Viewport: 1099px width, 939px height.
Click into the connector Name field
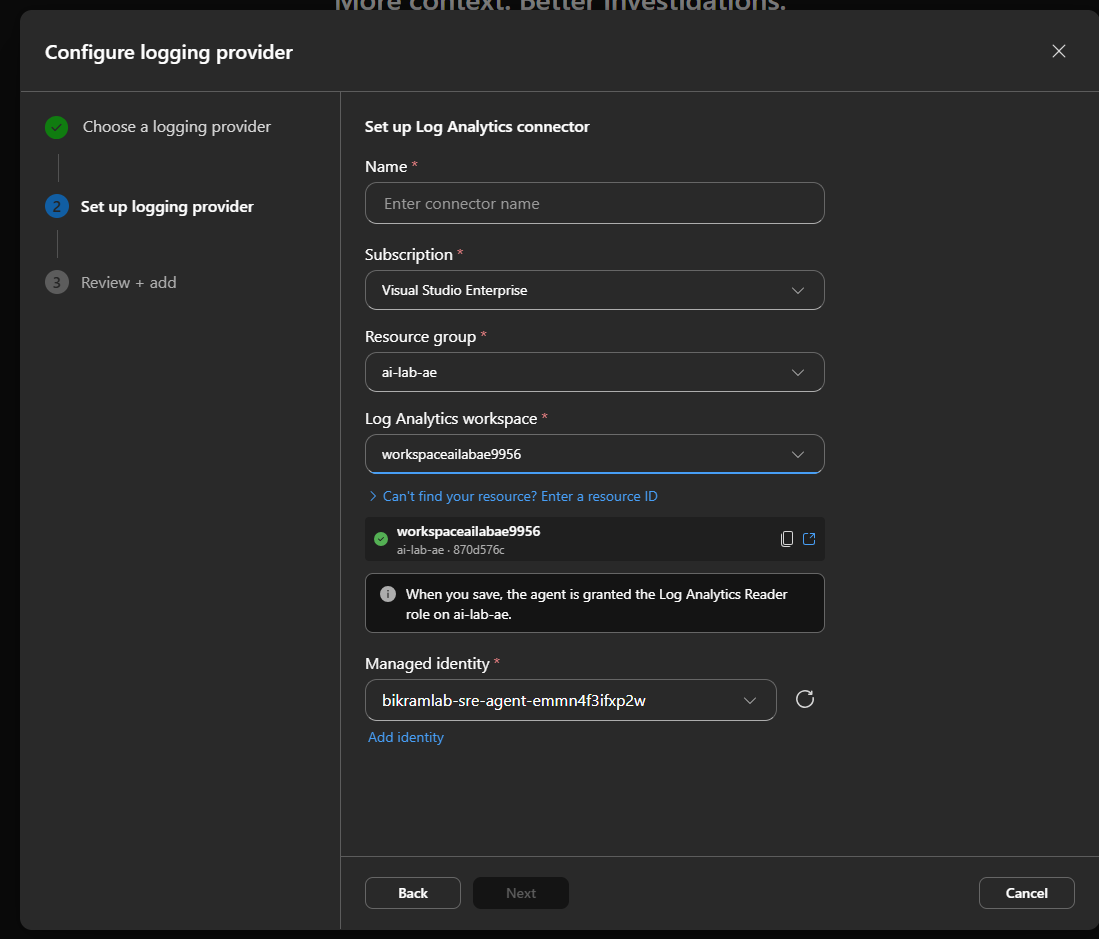pyautogui.click(x=594, y=203)
